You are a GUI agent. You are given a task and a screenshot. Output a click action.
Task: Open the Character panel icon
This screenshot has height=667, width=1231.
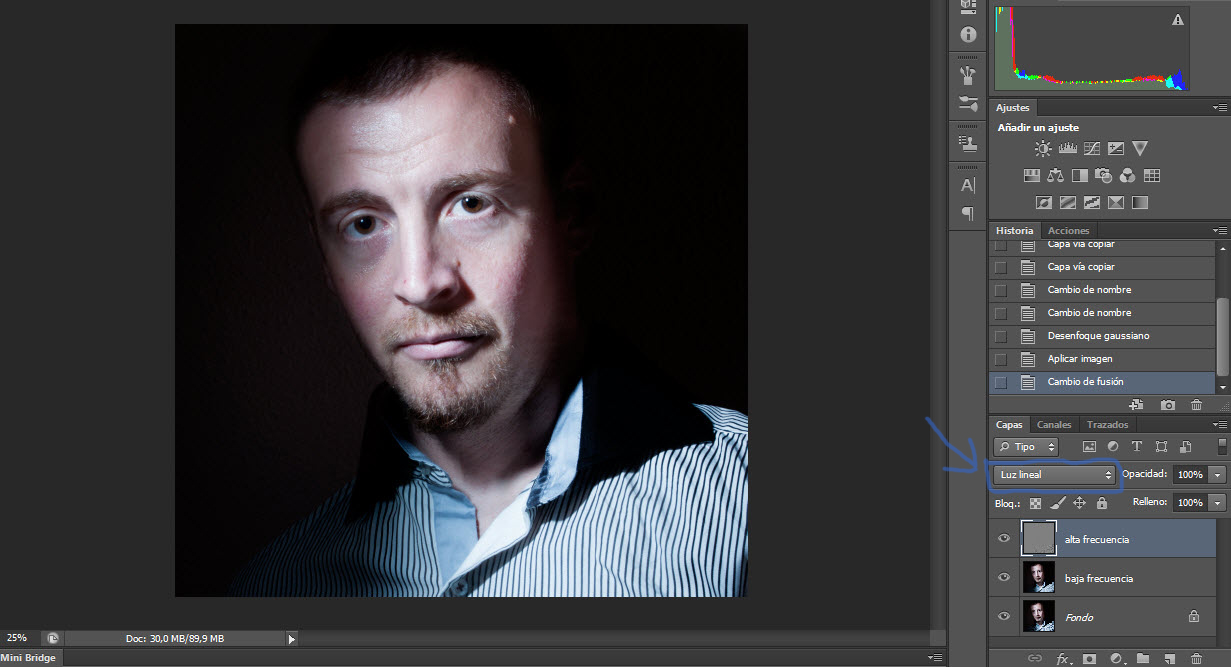point(967,185)
